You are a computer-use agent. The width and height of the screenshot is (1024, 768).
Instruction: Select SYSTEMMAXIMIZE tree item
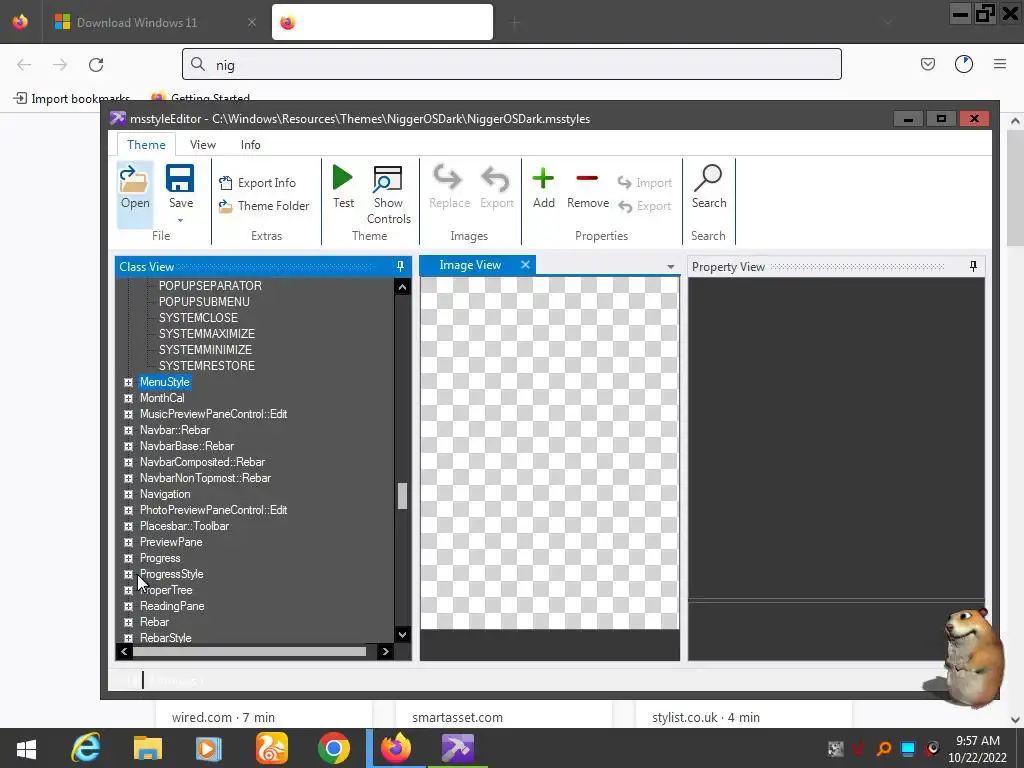point(207,334)
